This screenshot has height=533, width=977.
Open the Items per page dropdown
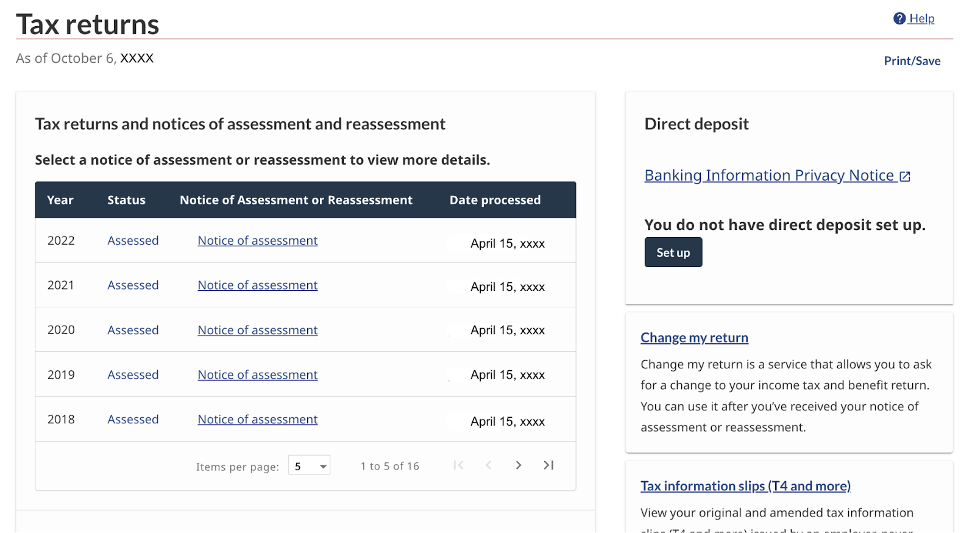[310, 466]
